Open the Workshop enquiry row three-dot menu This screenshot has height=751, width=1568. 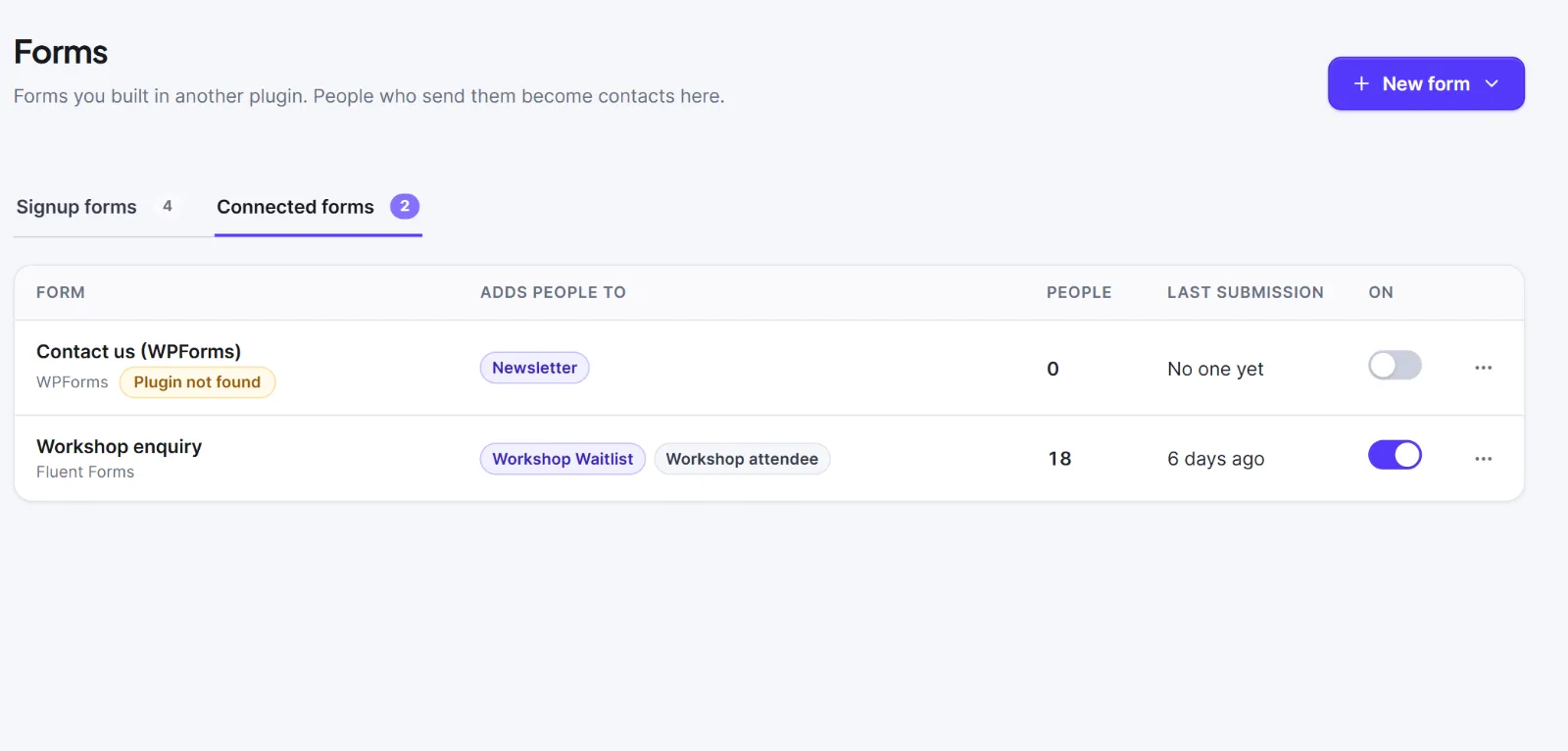(1483, 459)
